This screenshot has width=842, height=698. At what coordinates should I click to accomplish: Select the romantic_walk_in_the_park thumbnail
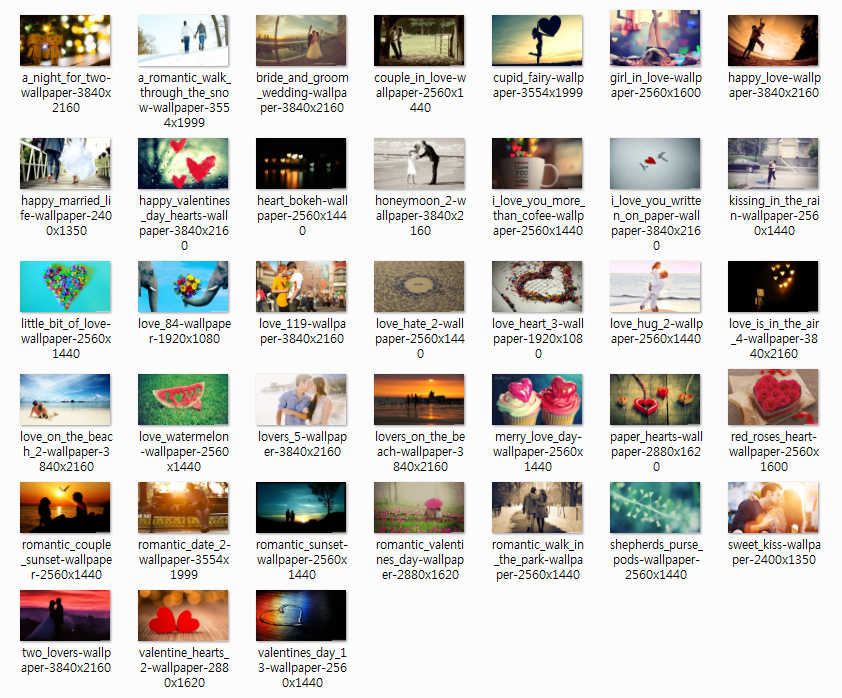[537, 507]
